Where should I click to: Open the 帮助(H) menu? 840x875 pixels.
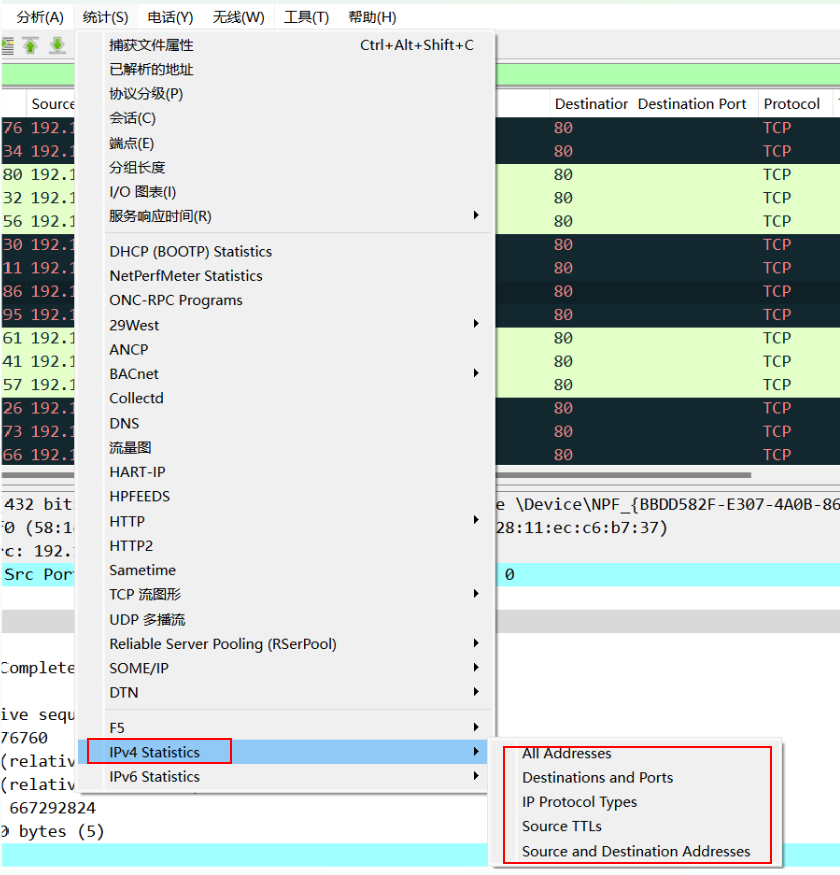tap(372, 17)
